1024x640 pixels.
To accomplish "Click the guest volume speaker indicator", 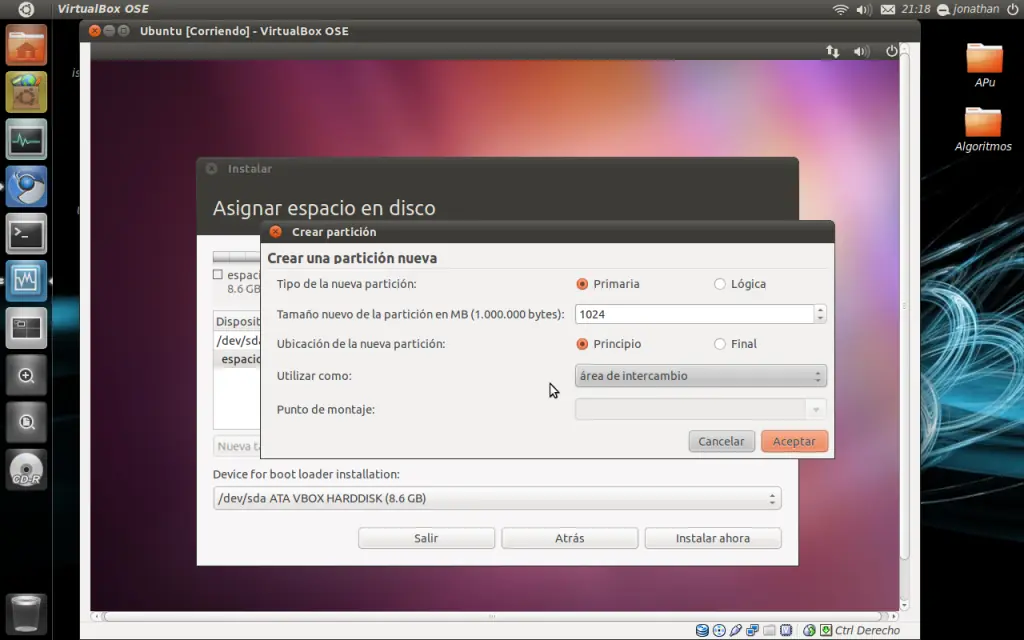I will pos(861,51).
